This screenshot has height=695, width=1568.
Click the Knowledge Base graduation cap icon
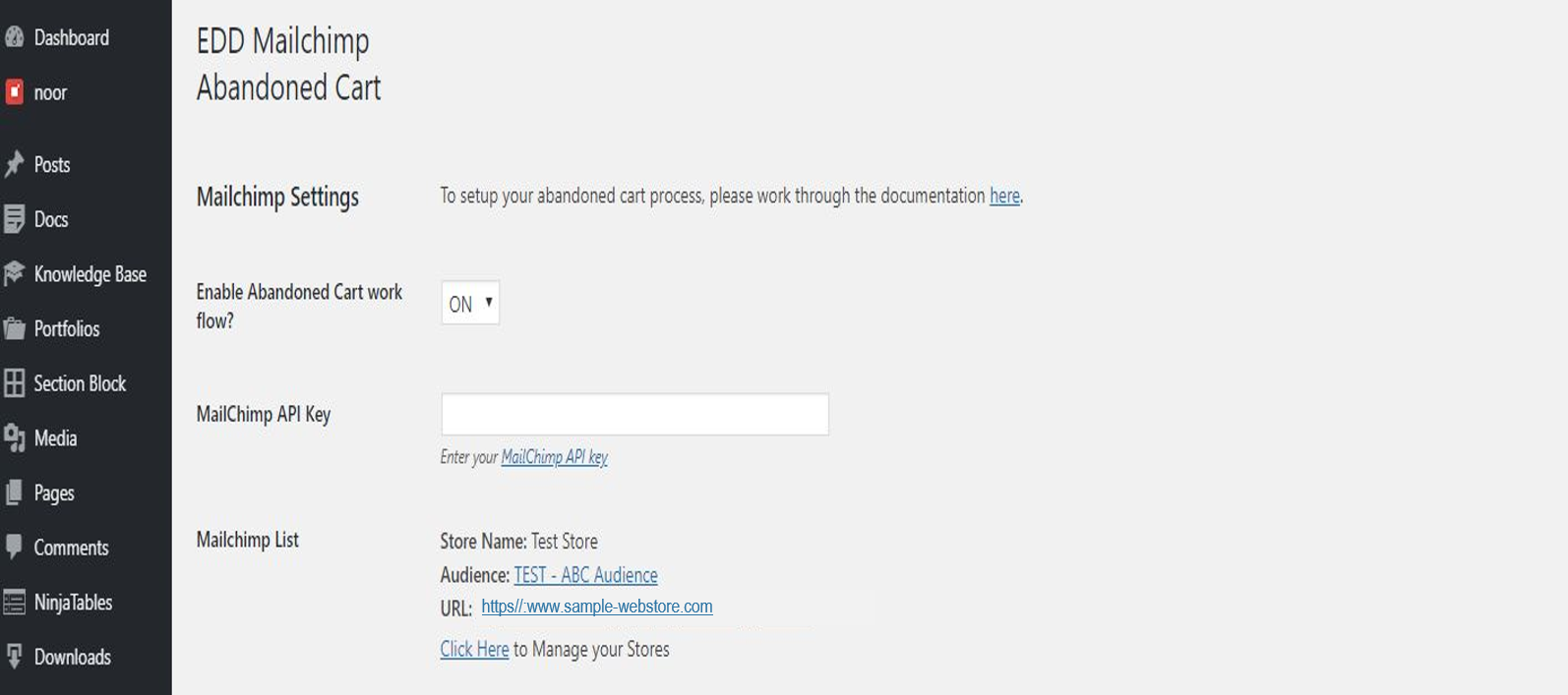pyautogui.click(x=14, y=274)
